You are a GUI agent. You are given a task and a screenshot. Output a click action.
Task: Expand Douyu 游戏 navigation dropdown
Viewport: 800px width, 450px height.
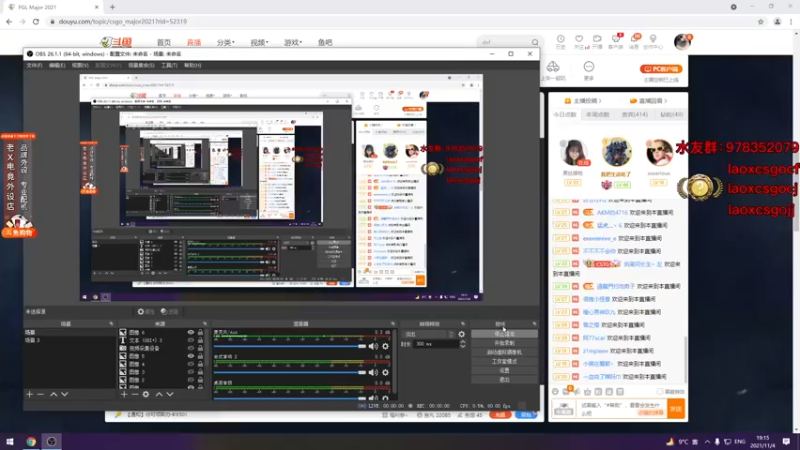(293, 42)
